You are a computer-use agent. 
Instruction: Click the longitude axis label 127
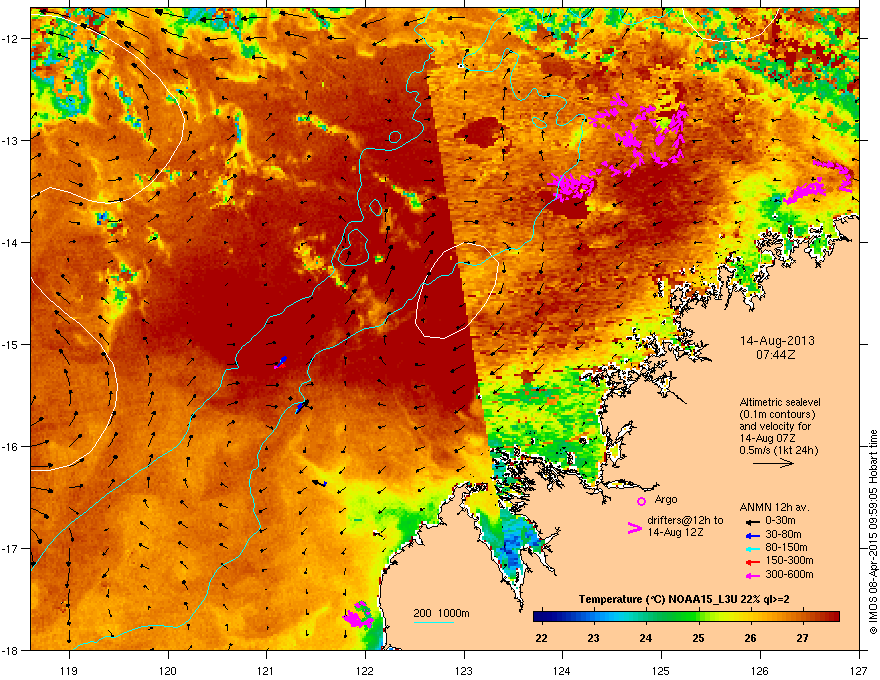pyautogui.click(x=859, y=670)
